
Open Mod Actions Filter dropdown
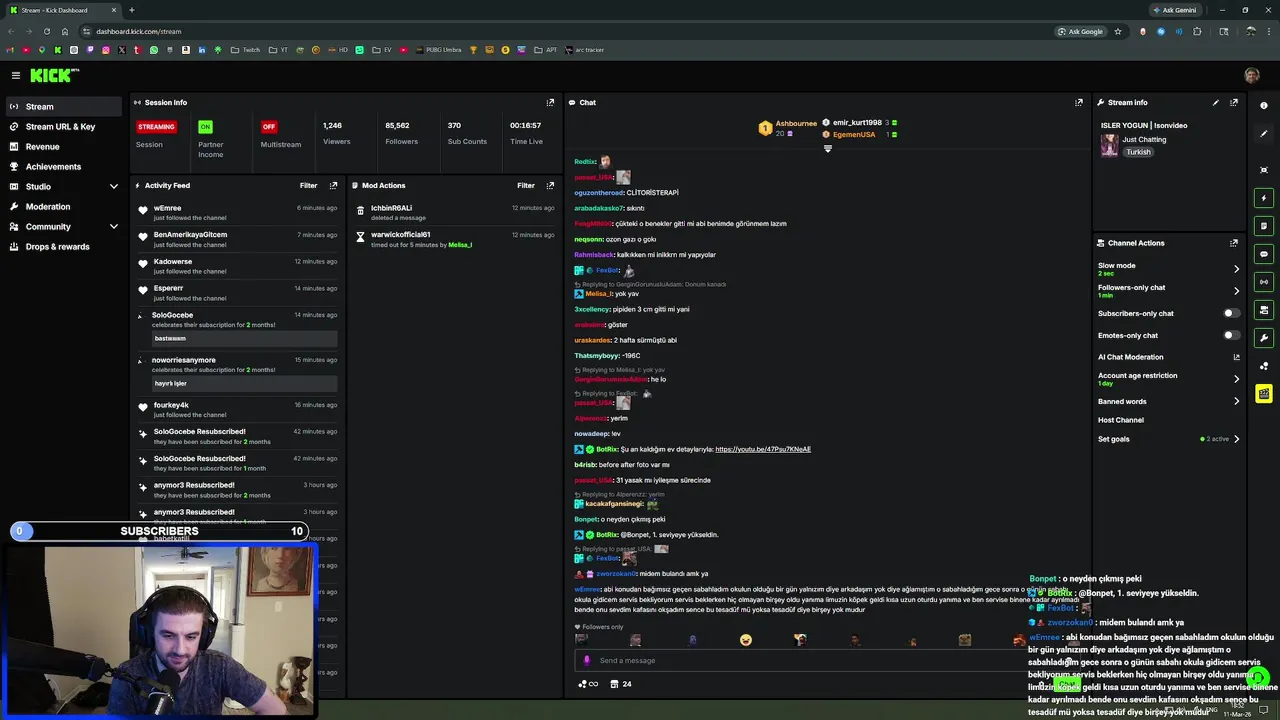click(525, 185)
